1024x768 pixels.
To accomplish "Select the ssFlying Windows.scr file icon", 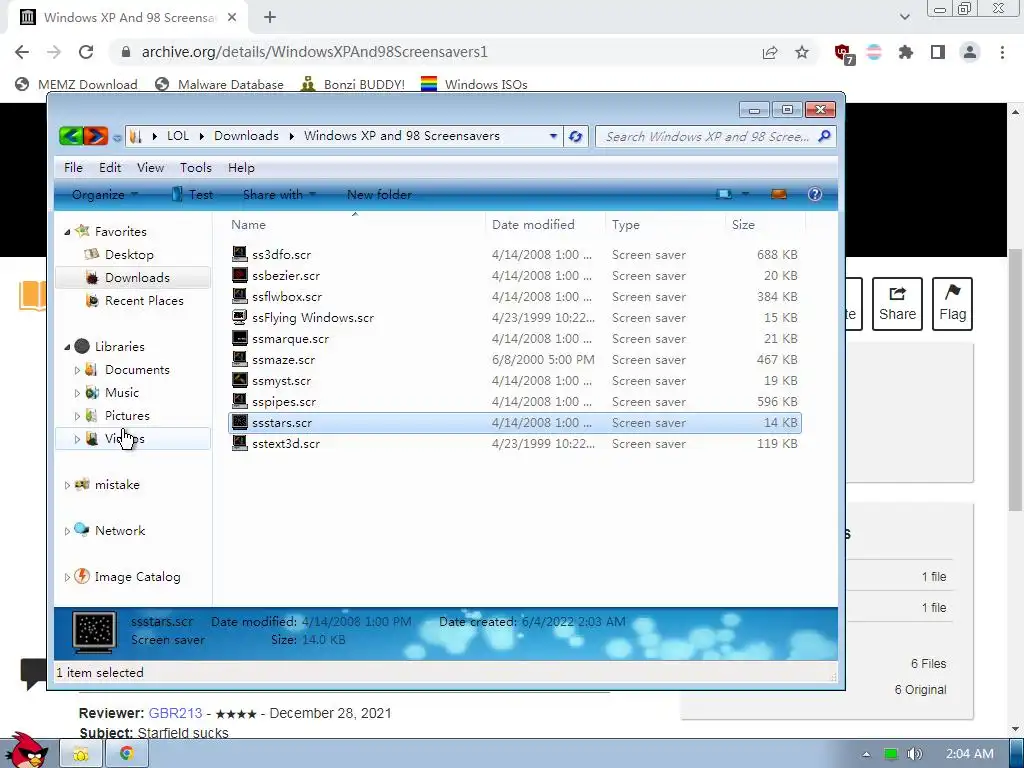I will coord(240,317).
